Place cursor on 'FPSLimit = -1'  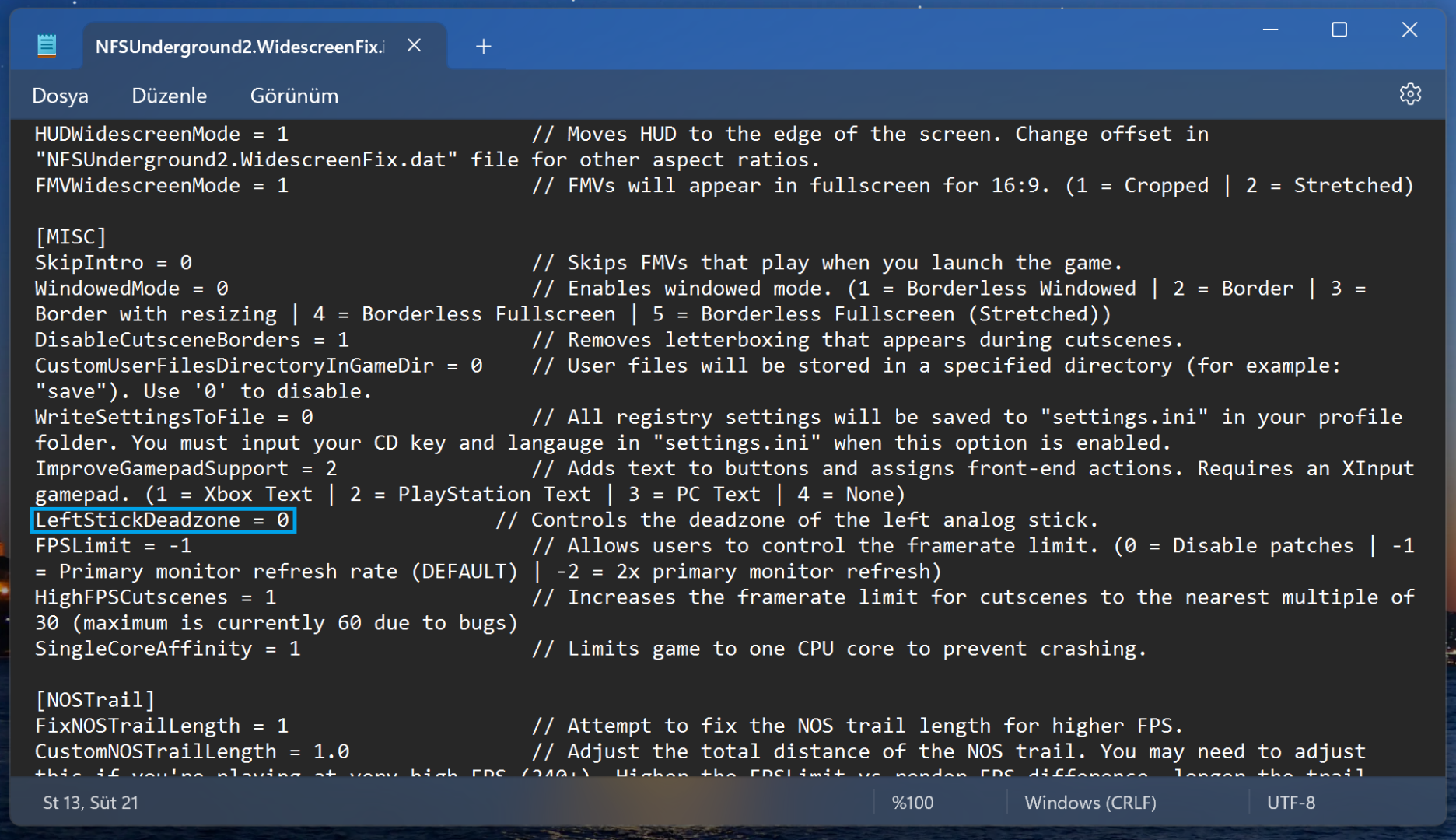(x=114, y=545)
